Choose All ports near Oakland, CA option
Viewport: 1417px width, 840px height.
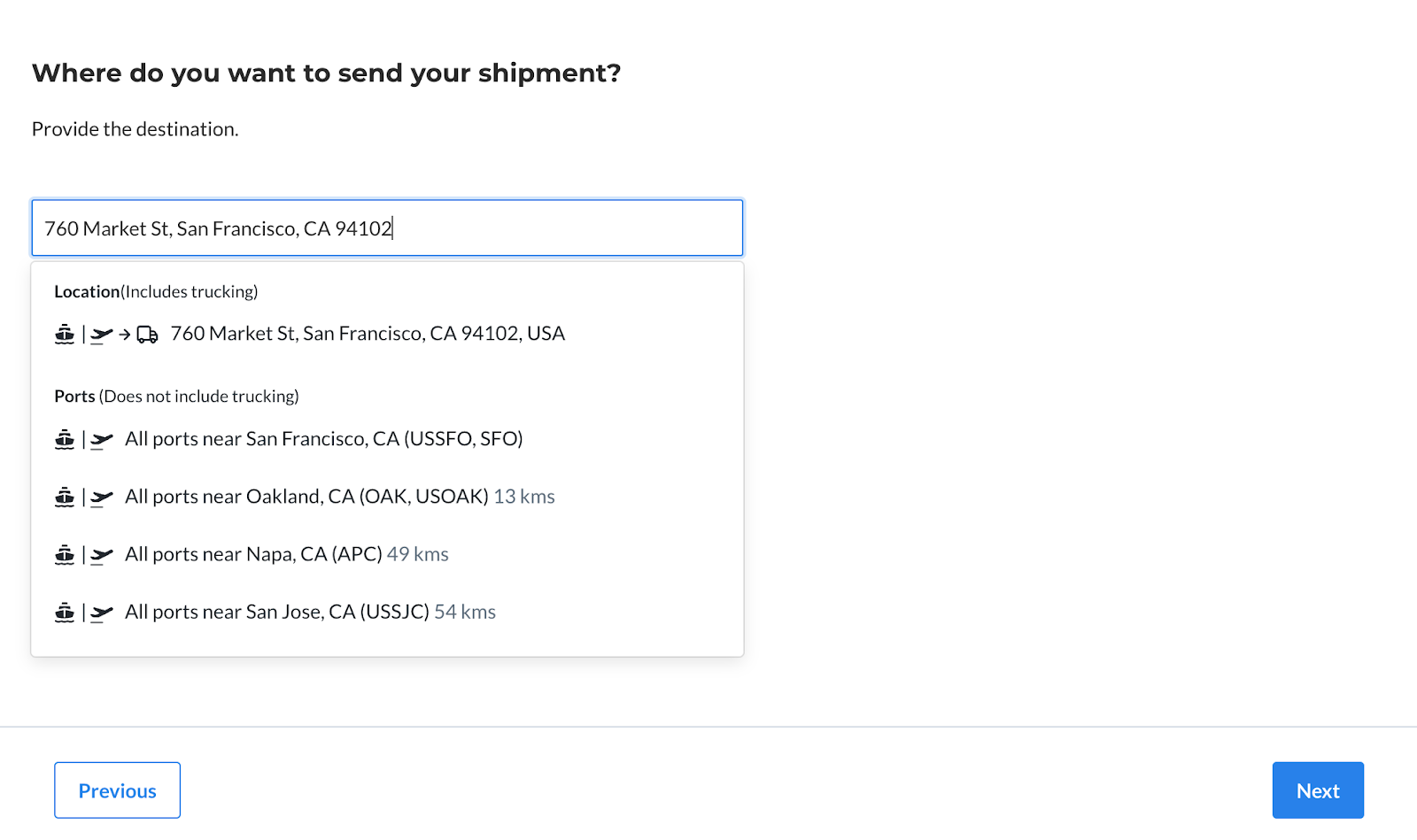[387, 497]
